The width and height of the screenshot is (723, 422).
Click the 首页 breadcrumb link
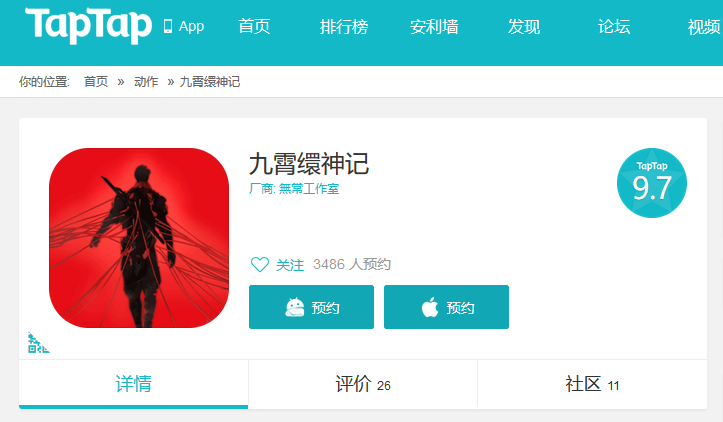tap(96, 82)
